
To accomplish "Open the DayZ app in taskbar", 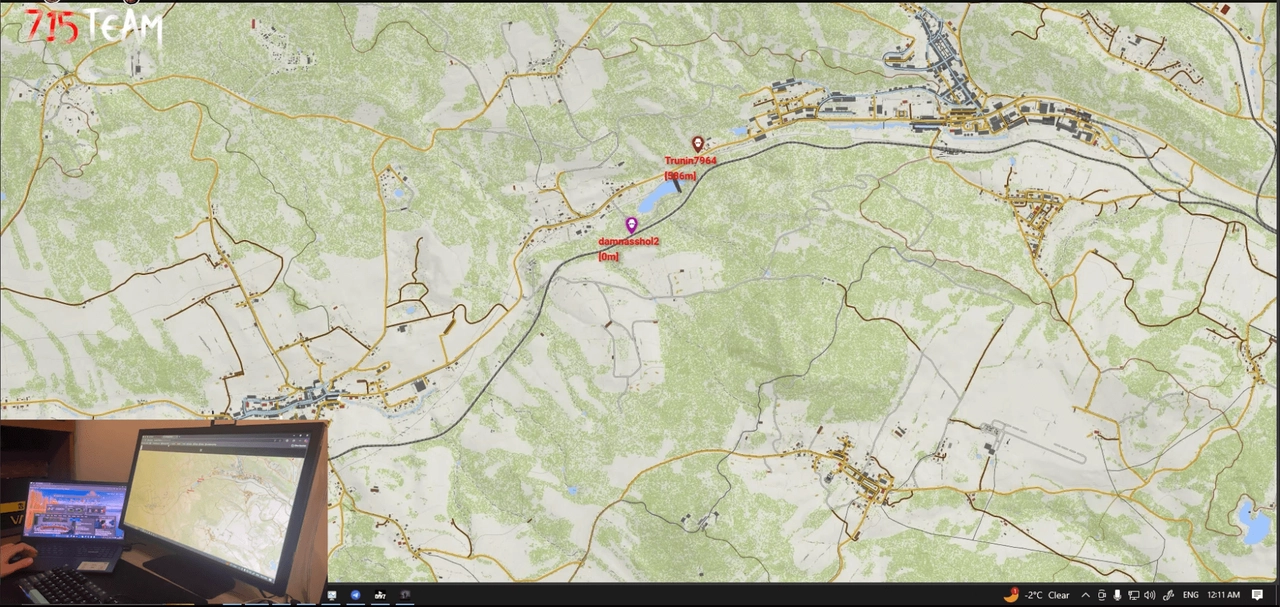I will click(x=380, y=595).
